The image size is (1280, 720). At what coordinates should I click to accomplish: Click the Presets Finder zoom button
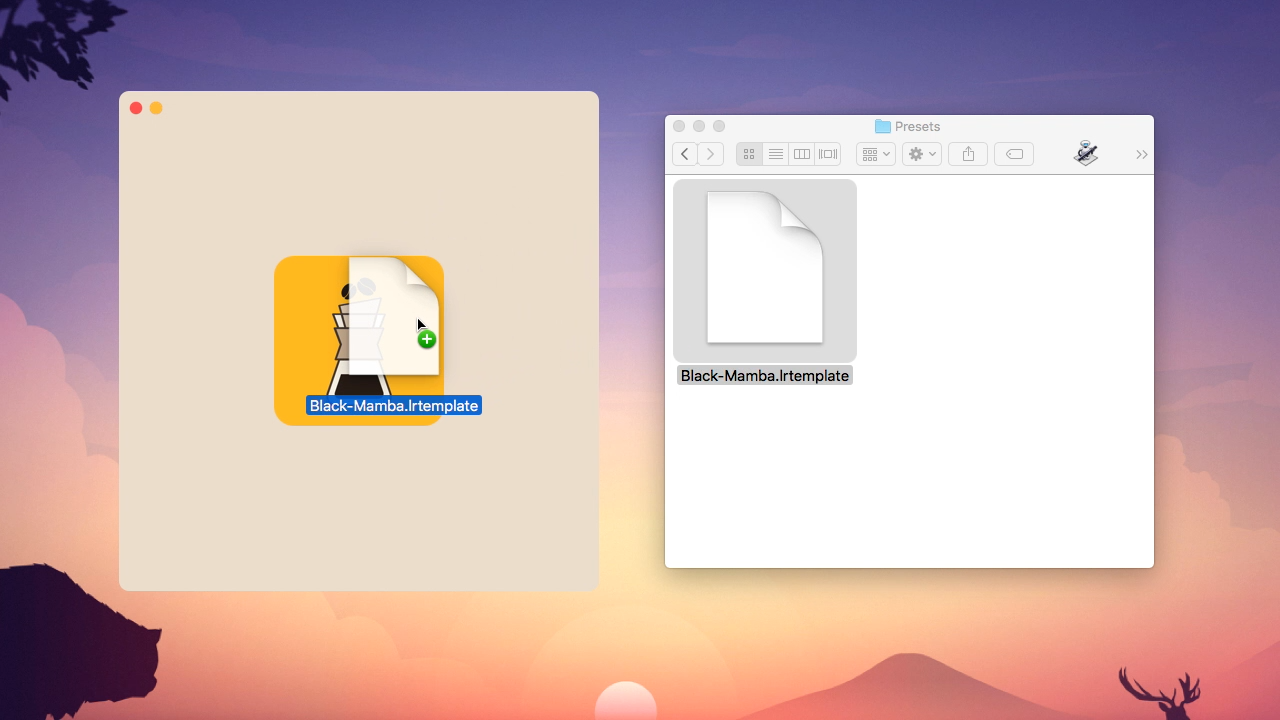[719, 126]
